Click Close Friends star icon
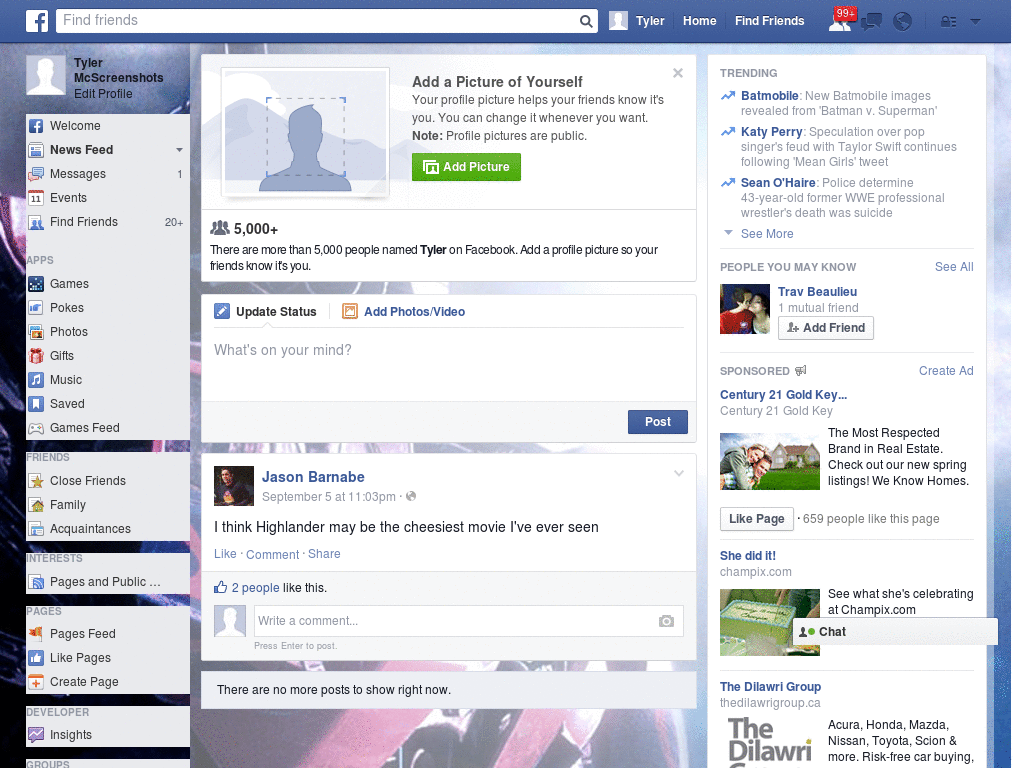Screen dimensions: 1024x768 pyautogui.click(x=36, y=481)
